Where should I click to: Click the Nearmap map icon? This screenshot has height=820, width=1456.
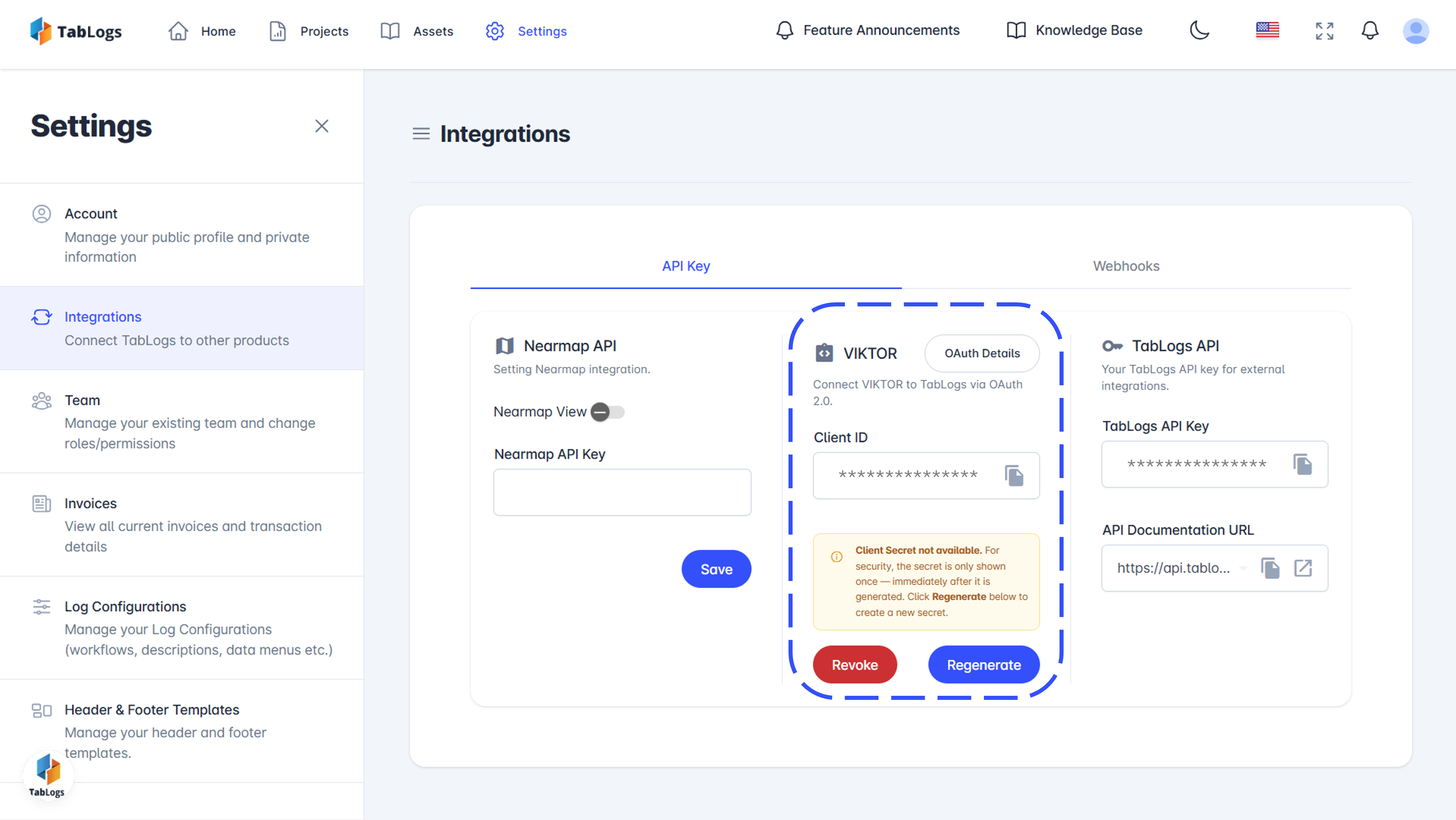504,346
